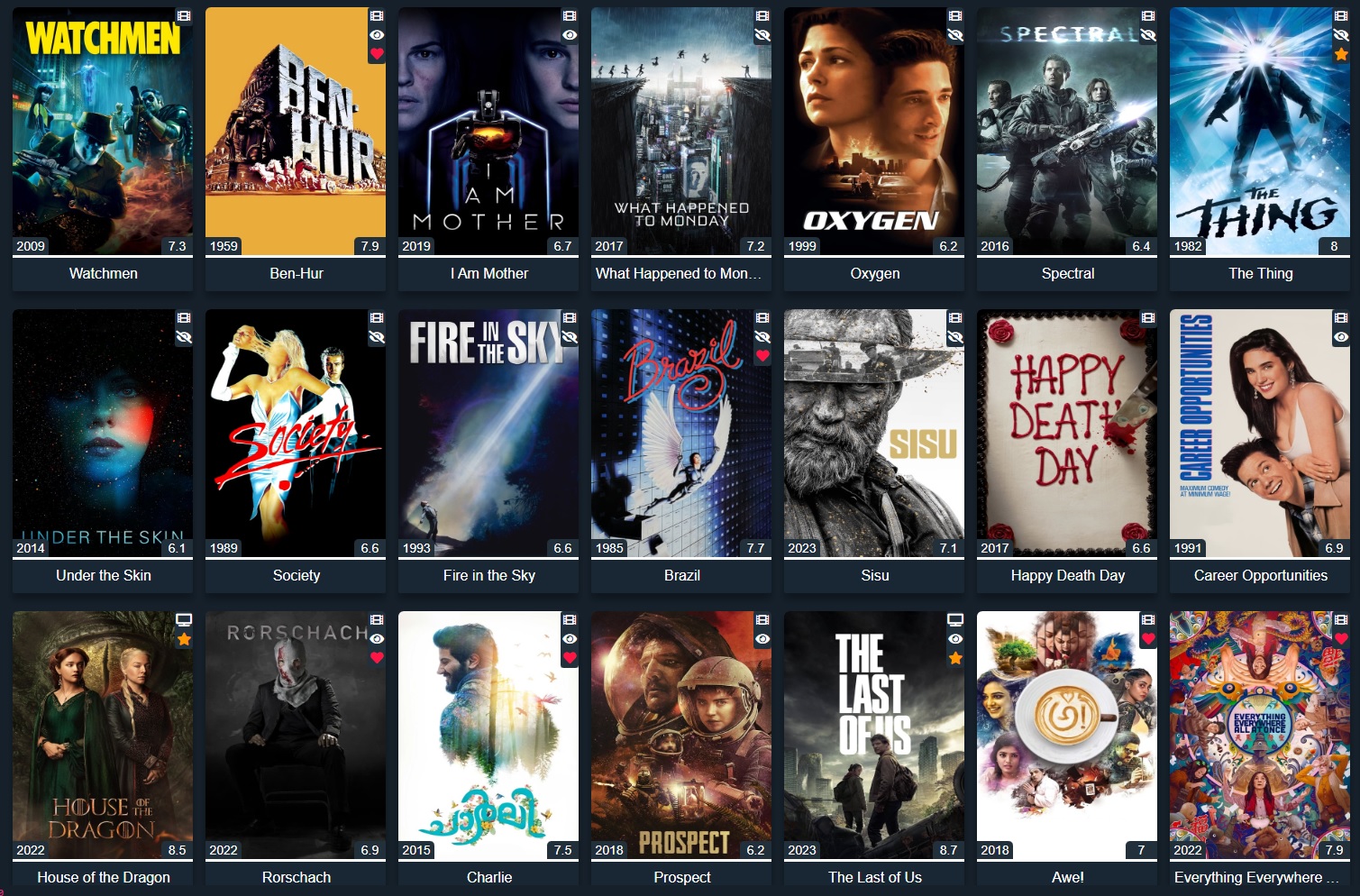Open the Brazil poster thumbnail
The image size is (1360, 896).
point(681,434)
